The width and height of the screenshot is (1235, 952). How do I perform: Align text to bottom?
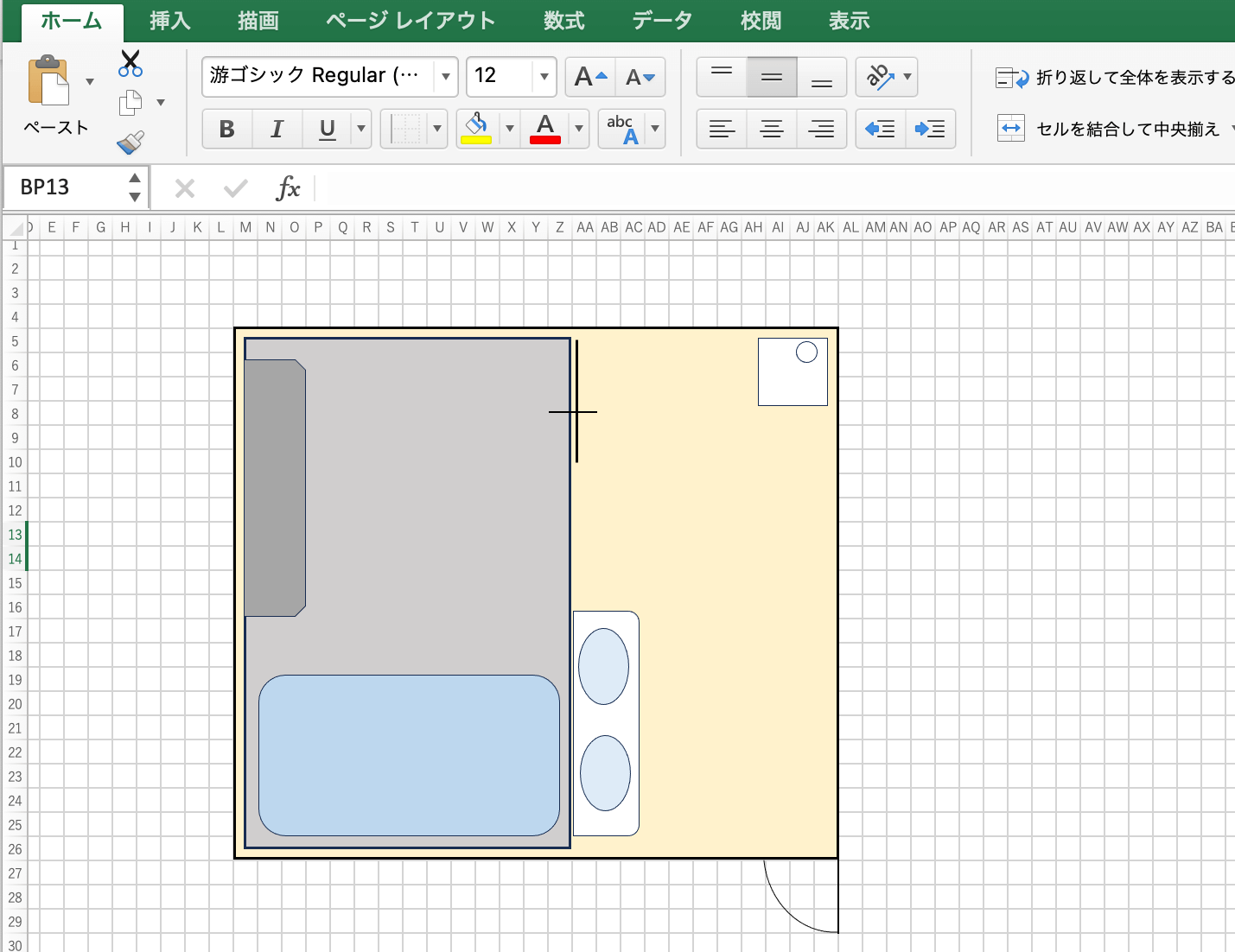(822, 77)
